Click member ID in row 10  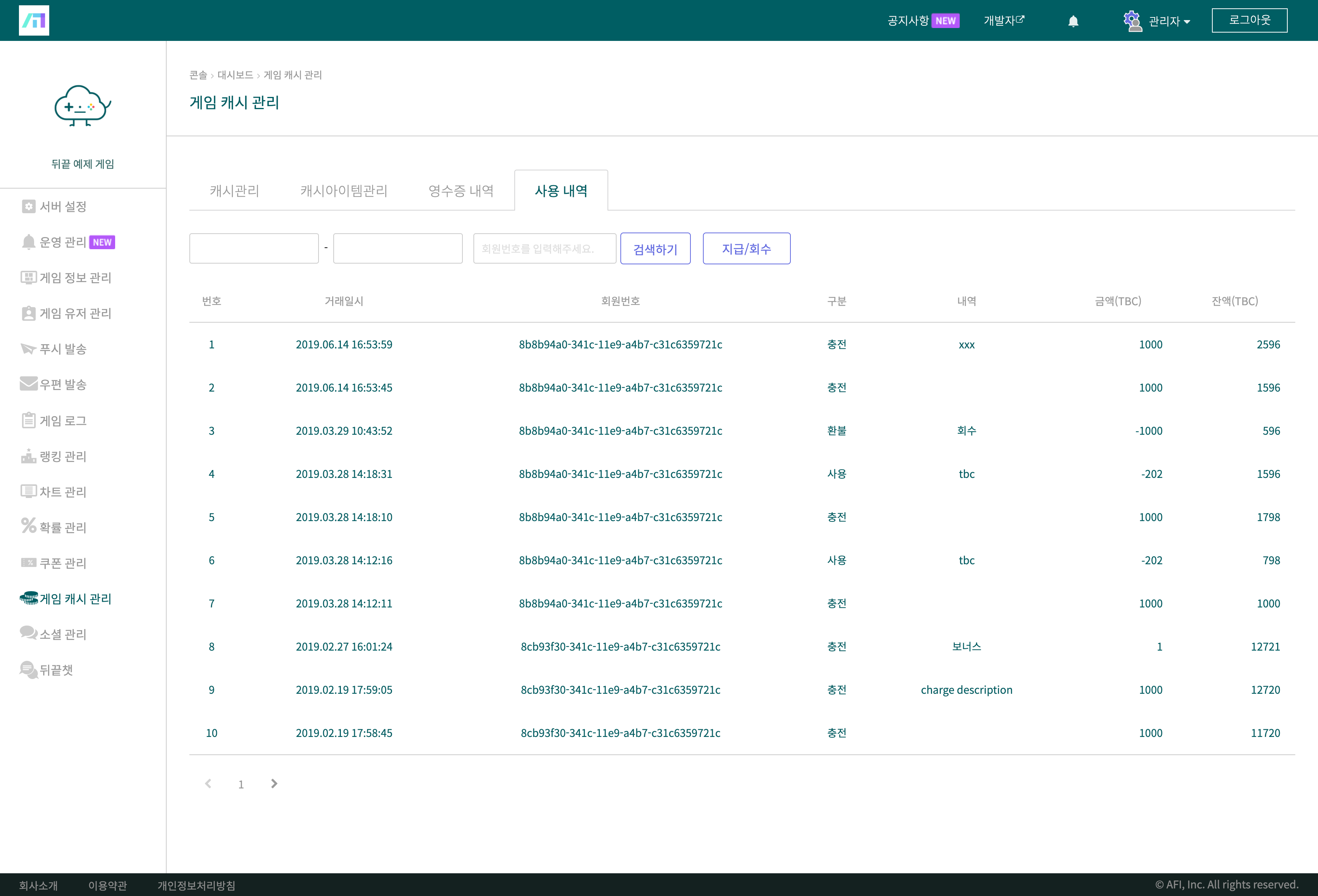pos(620,733)
